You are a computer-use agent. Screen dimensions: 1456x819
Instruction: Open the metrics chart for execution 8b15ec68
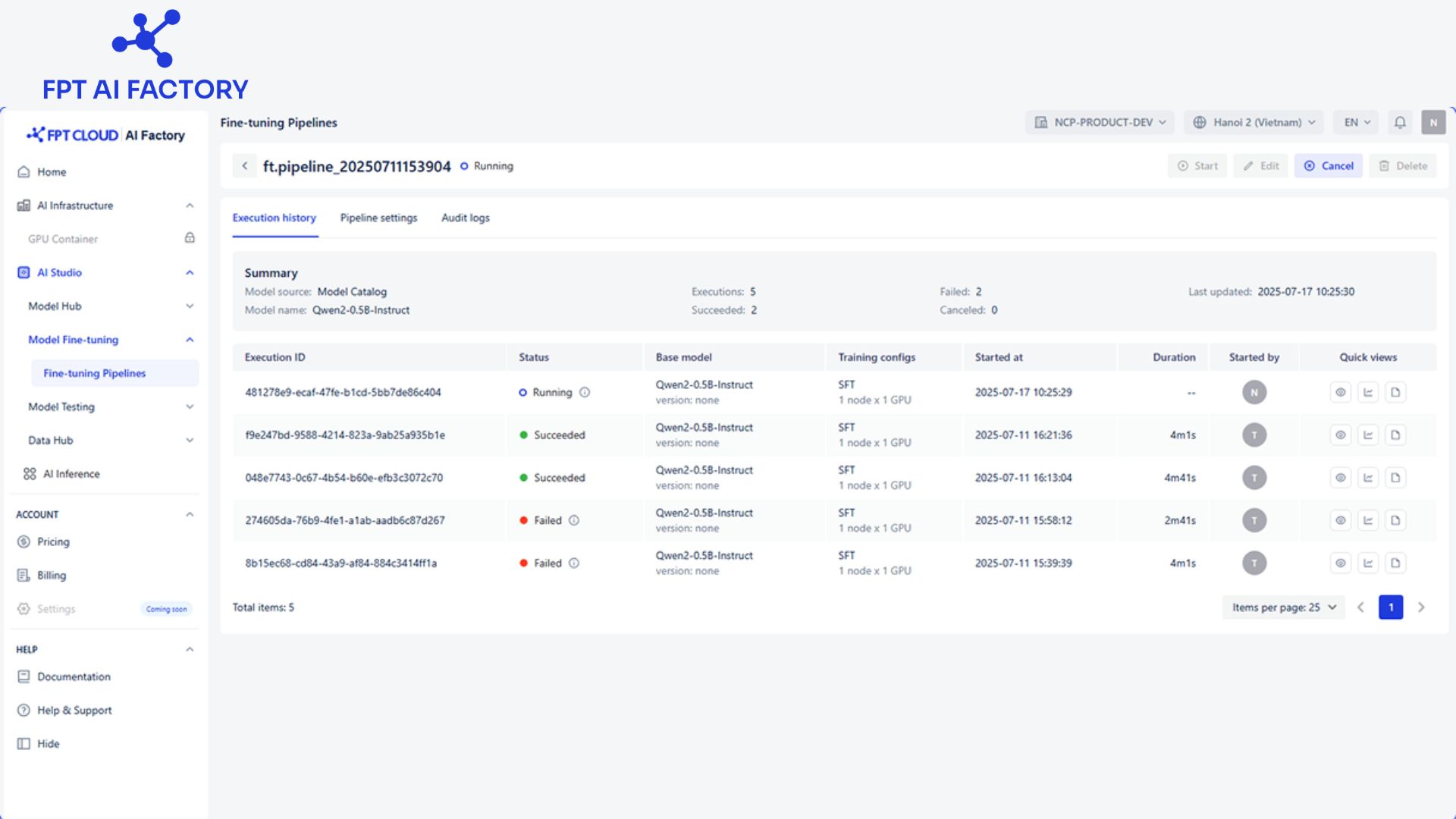1368,563
